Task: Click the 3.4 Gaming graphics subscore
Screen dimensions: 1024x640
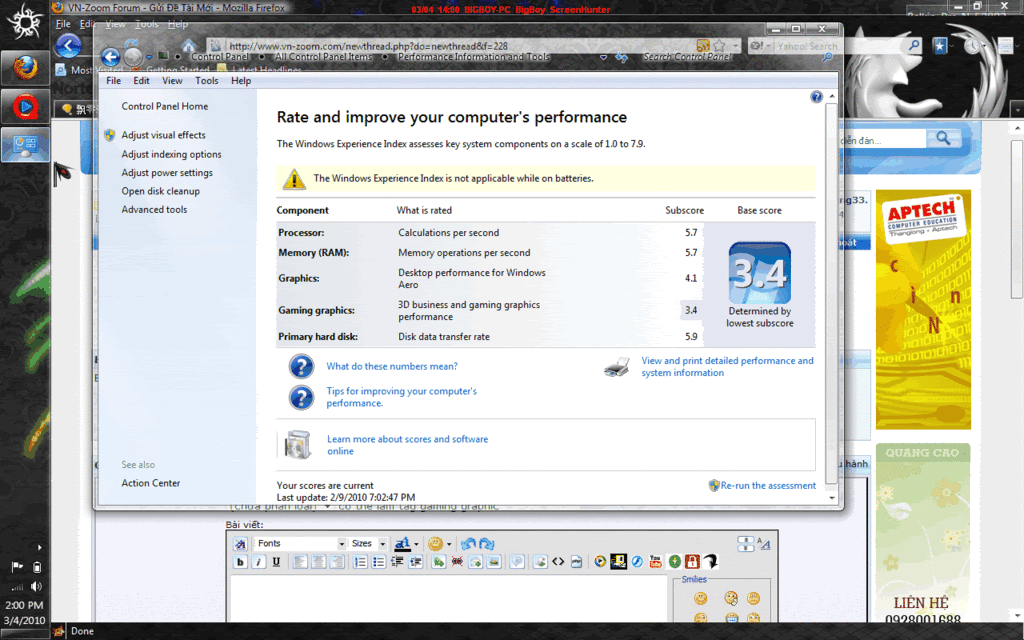Action: click(691, 310)
